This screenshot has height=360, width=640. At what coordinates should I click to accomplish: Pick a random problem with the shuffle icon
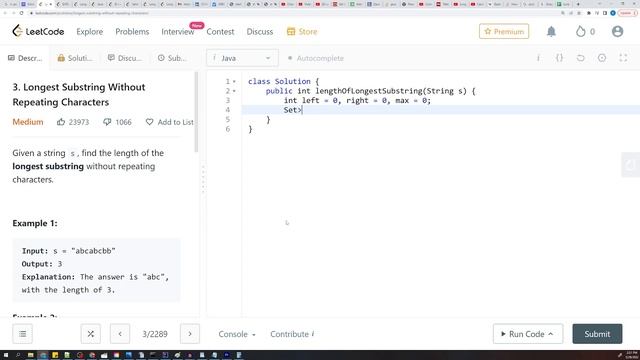[x=91, y=334]
